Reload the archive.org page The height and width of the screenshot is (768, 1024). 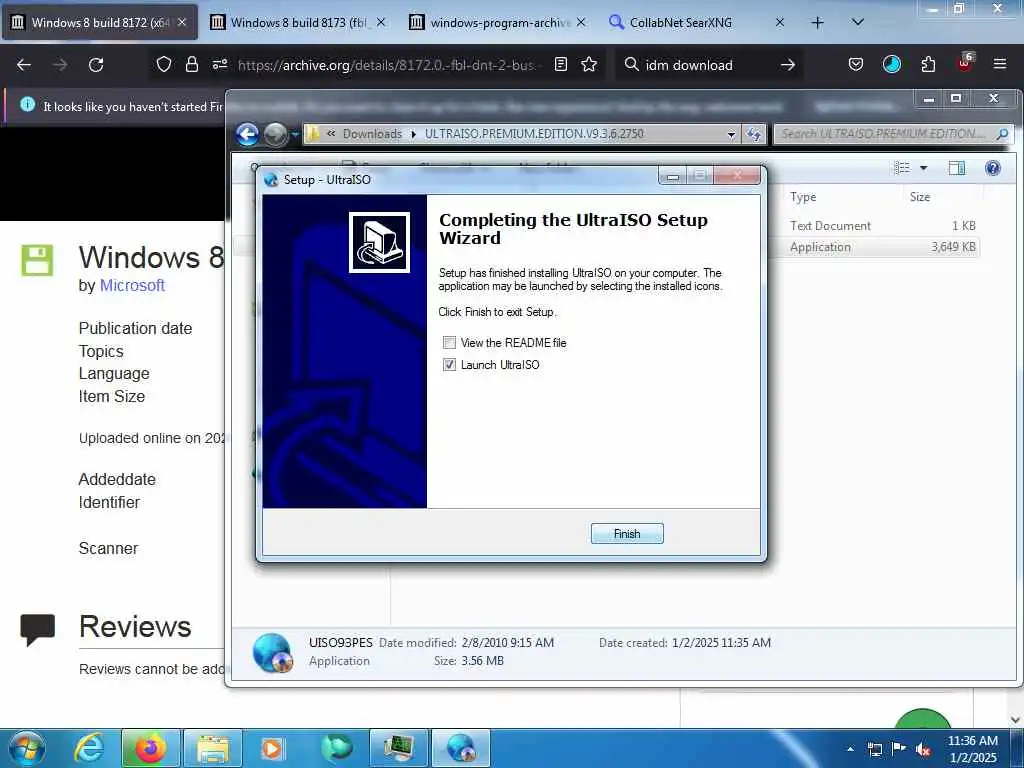[96, 65]
